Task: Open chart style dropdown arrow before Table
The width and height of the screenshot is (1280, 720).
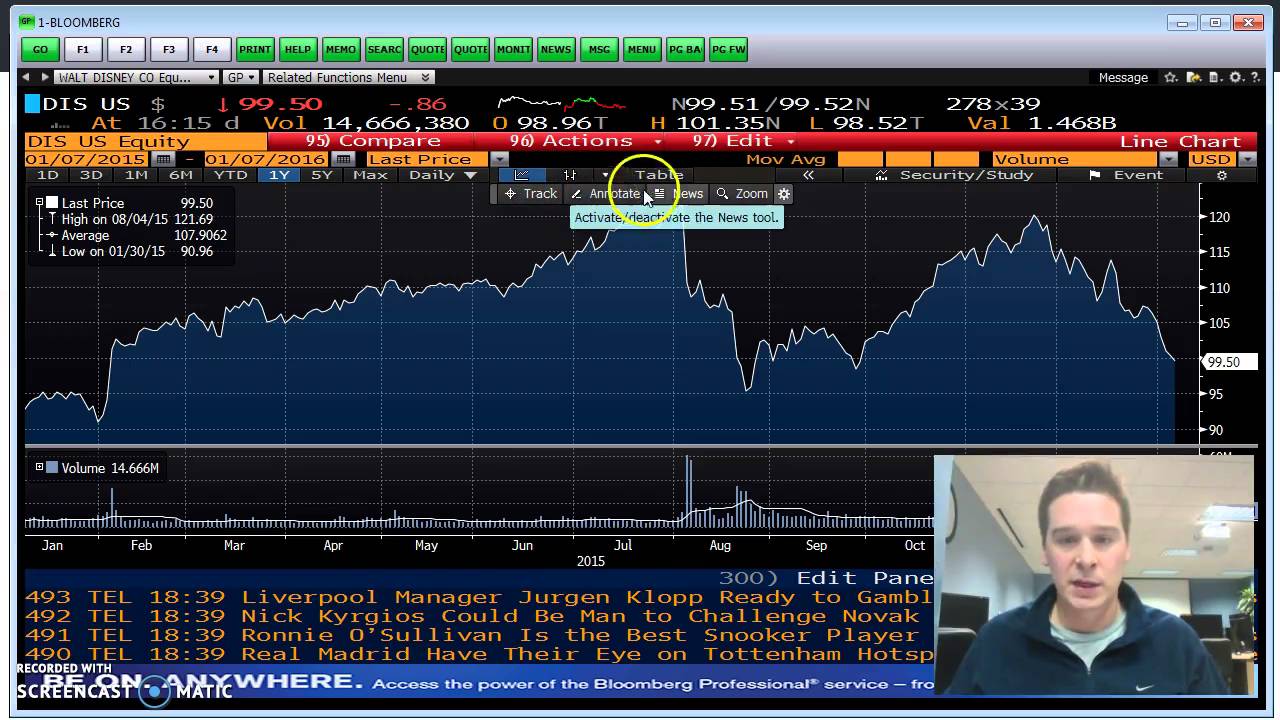Action: pyautogui.click(x=605, y=175)
